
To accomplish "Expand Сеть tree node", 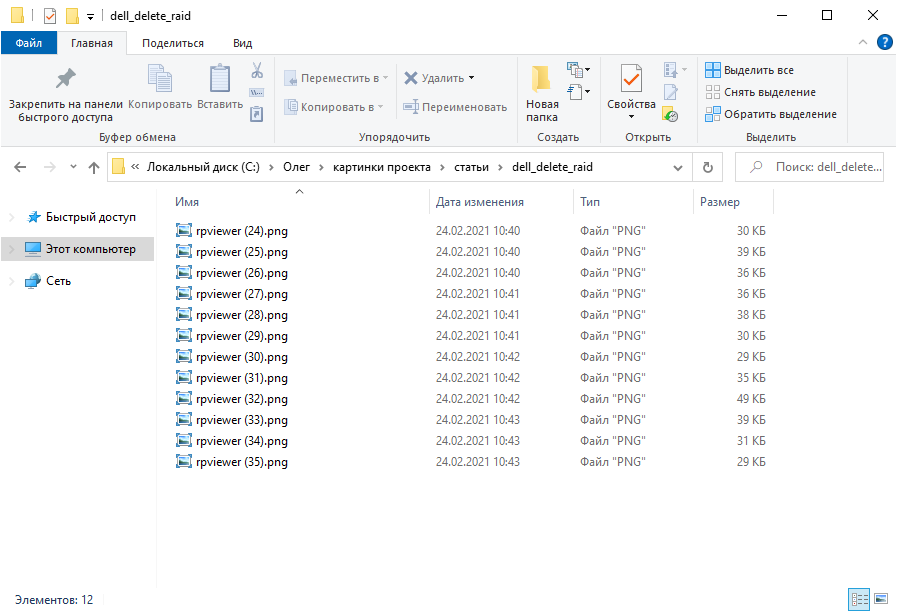I will [x=11, y=281].
